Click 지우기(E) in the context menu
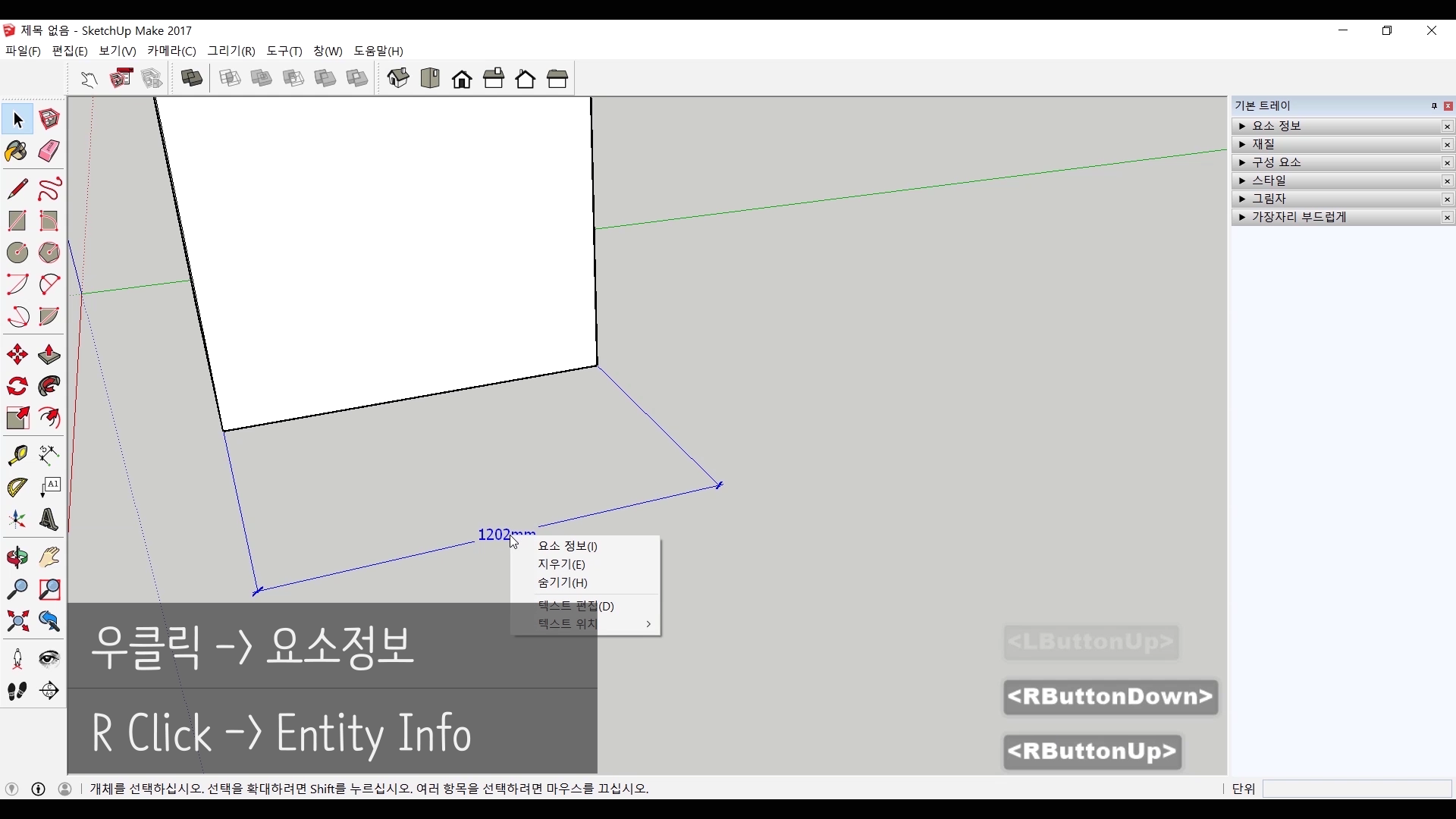This screenshot has height=819, width=1456. (x=561, y=564)
